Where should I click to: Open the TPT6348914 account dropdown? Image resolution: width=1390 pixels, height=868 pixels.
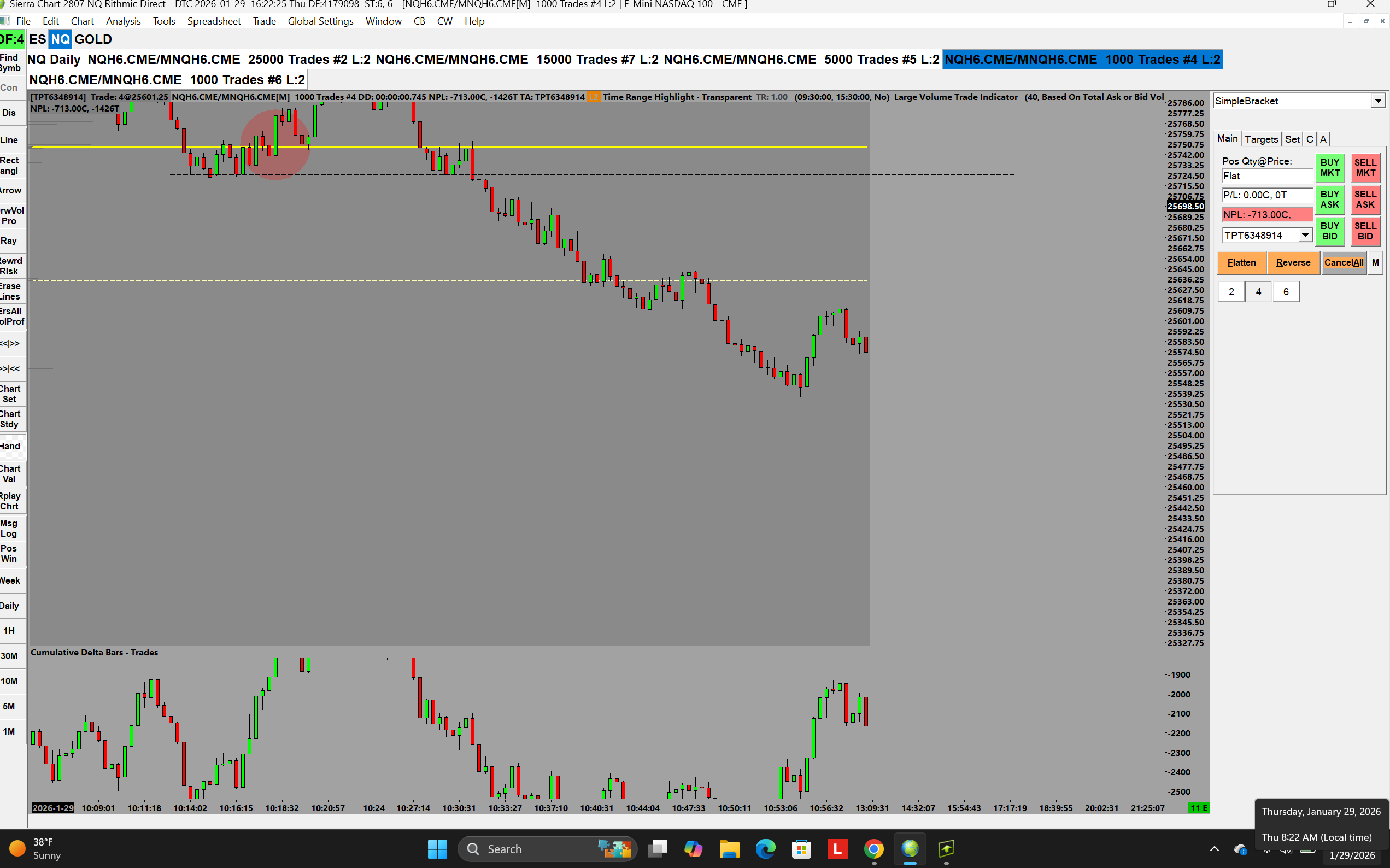point(1305,236)
